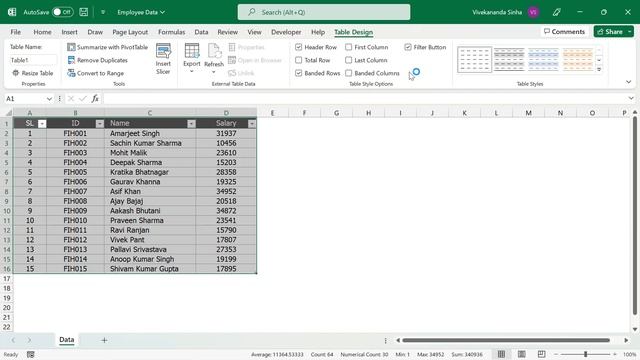Open Salary column filter dropdown
The width and height of the screenshot is (640, 360).
pyautogui.click(x=252, y=124)
